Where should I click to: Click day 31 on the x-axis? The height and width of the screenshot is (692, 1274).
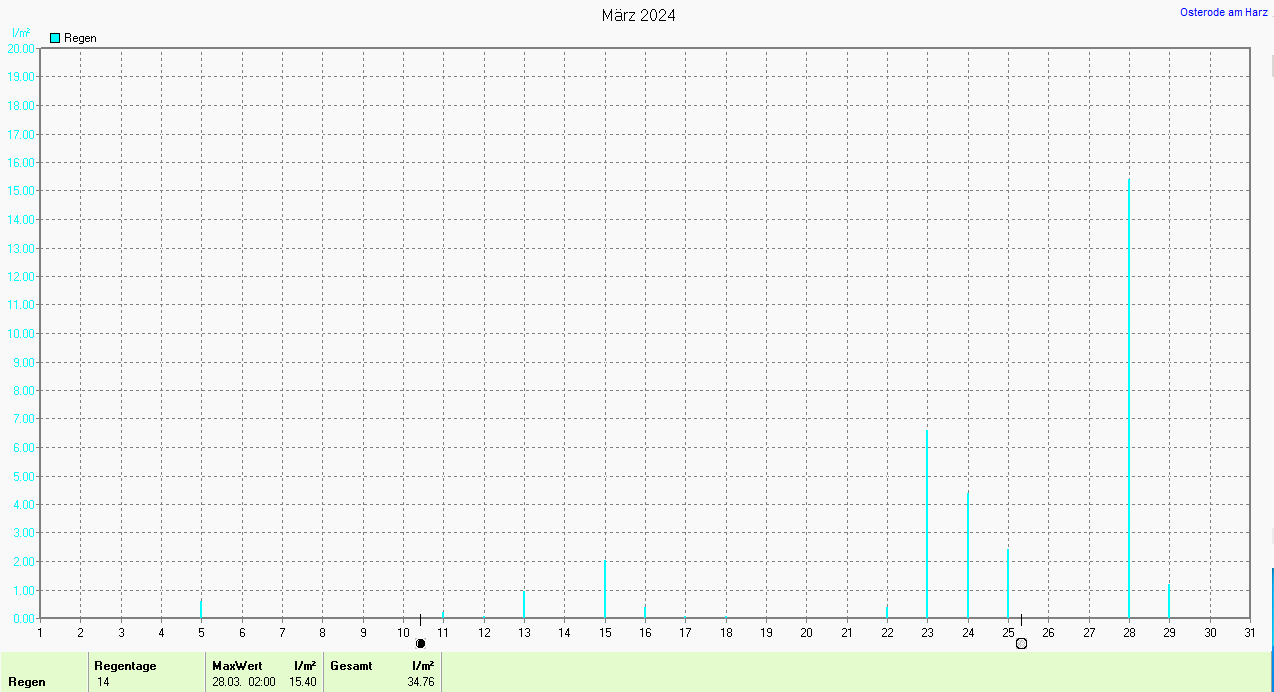click(x=1250, y=632)
